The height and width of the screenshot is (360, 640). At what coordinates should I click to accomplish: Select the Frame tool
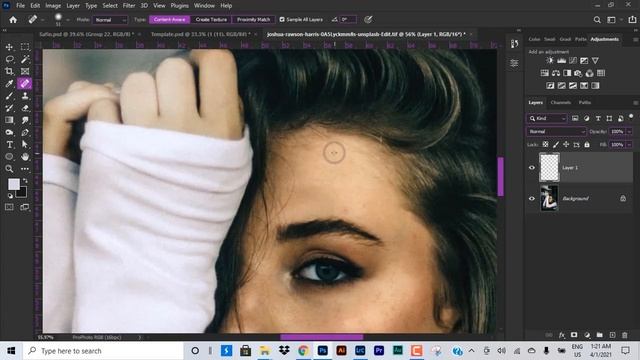25,71
